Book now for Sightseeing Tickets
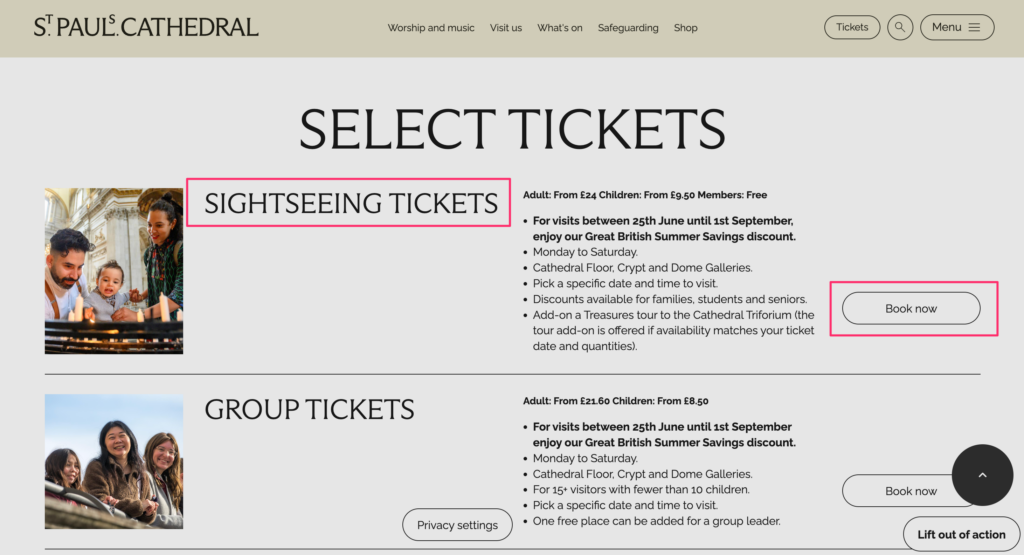Viewport: 1024px width, 555px height. 911,308
